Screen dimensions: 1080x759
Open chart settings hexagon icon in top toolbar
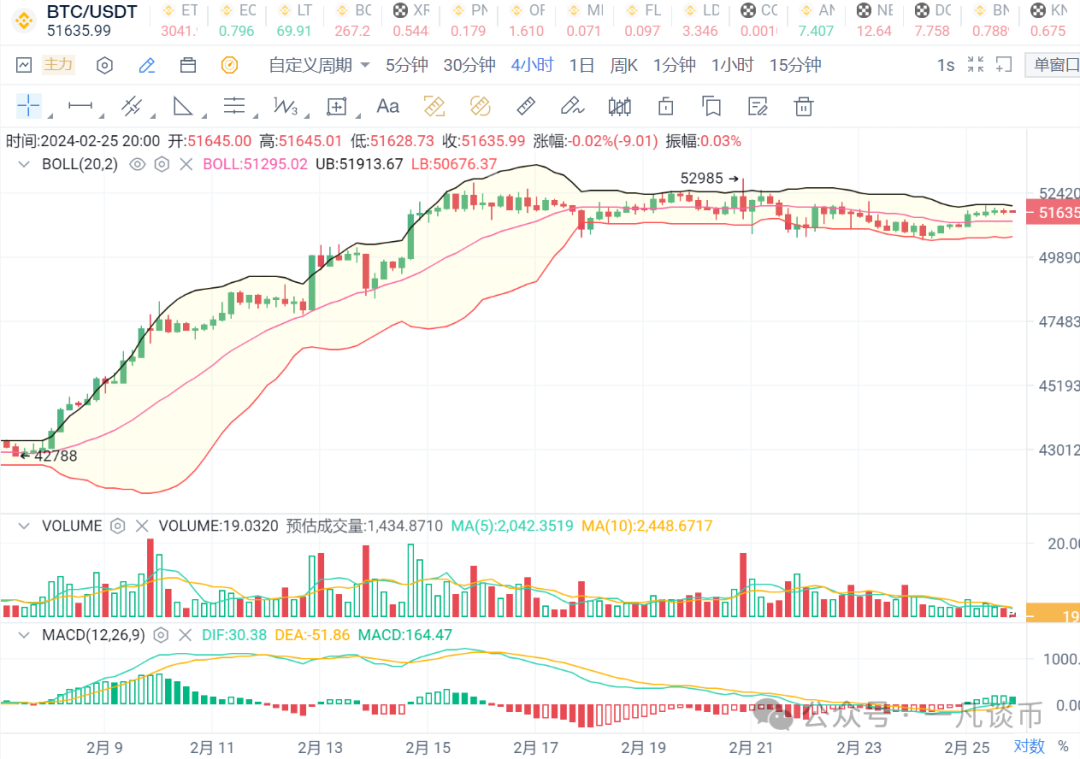(104, 65)
